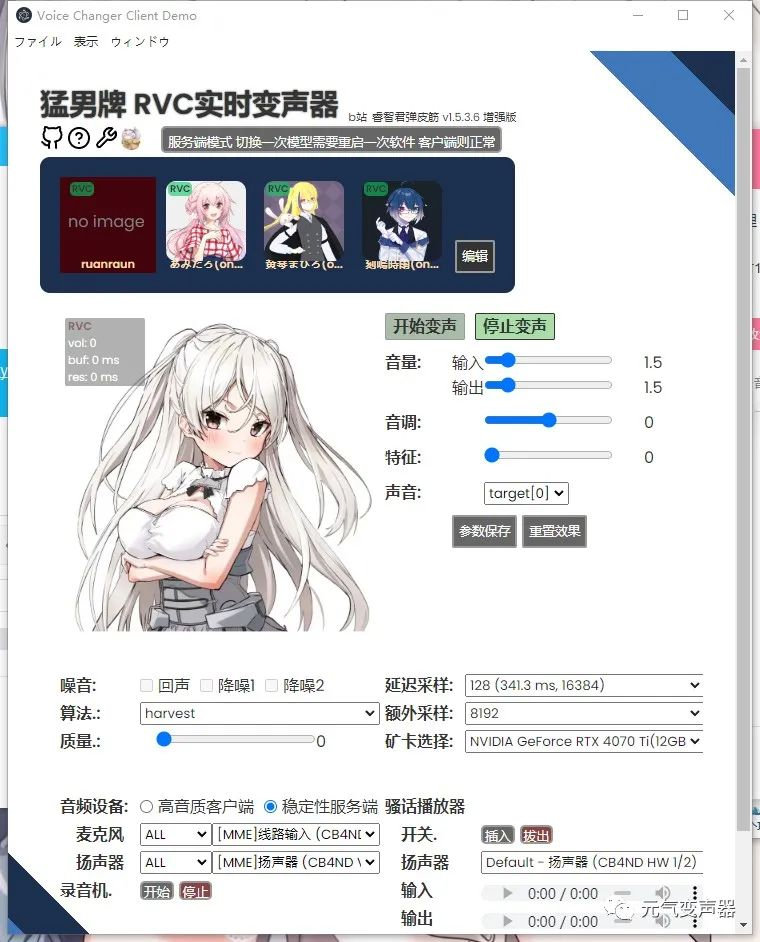Open the 表示 menu
Viewport: 760px width, 942px height.
tap(86, 41)
